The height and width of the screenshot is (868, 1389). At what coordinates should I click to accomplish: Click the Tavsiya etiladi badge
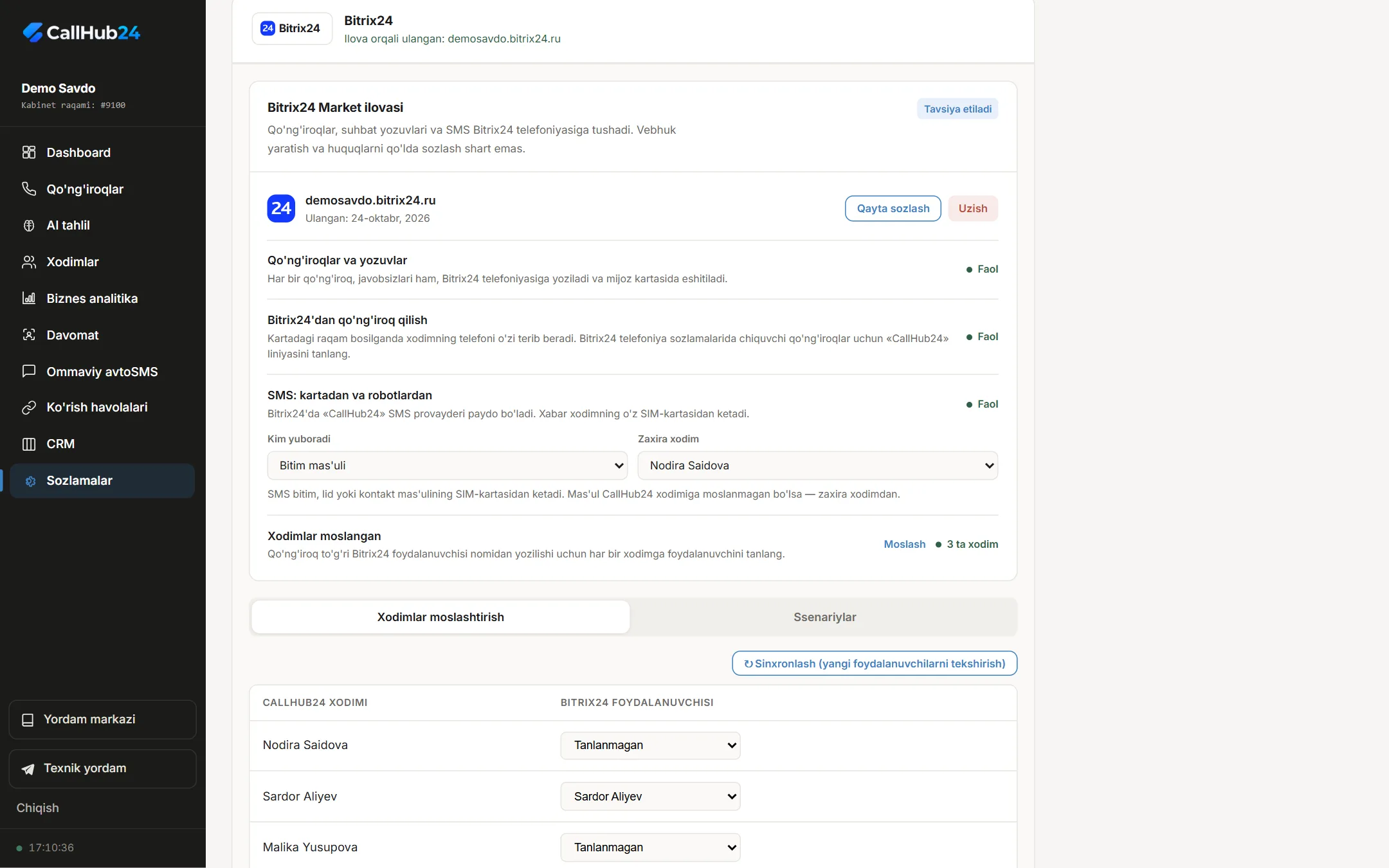coord(958,109)
